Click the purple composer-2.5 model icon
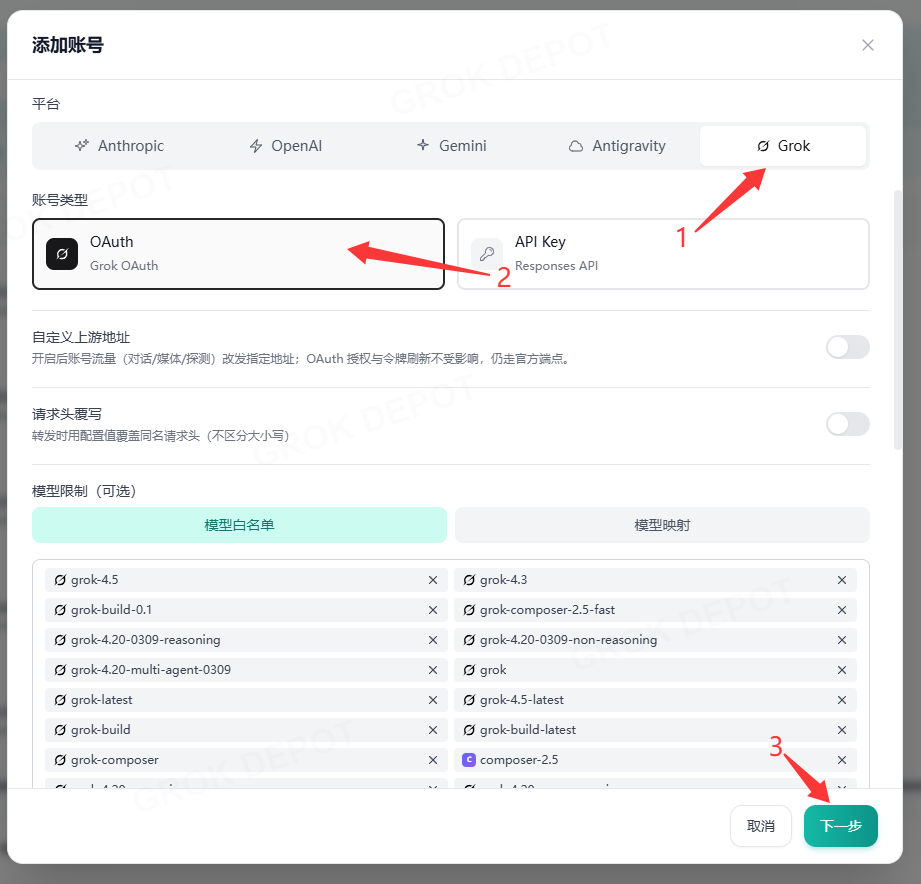921x884 pixels. tap(469, 759)
